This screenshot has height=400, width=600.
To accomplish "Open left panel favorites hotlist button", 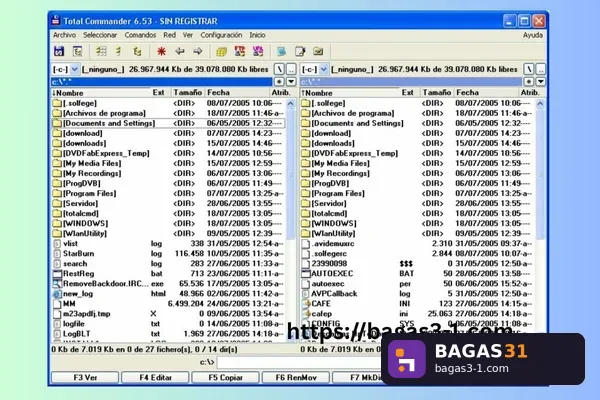I will (x=279, y=82).
